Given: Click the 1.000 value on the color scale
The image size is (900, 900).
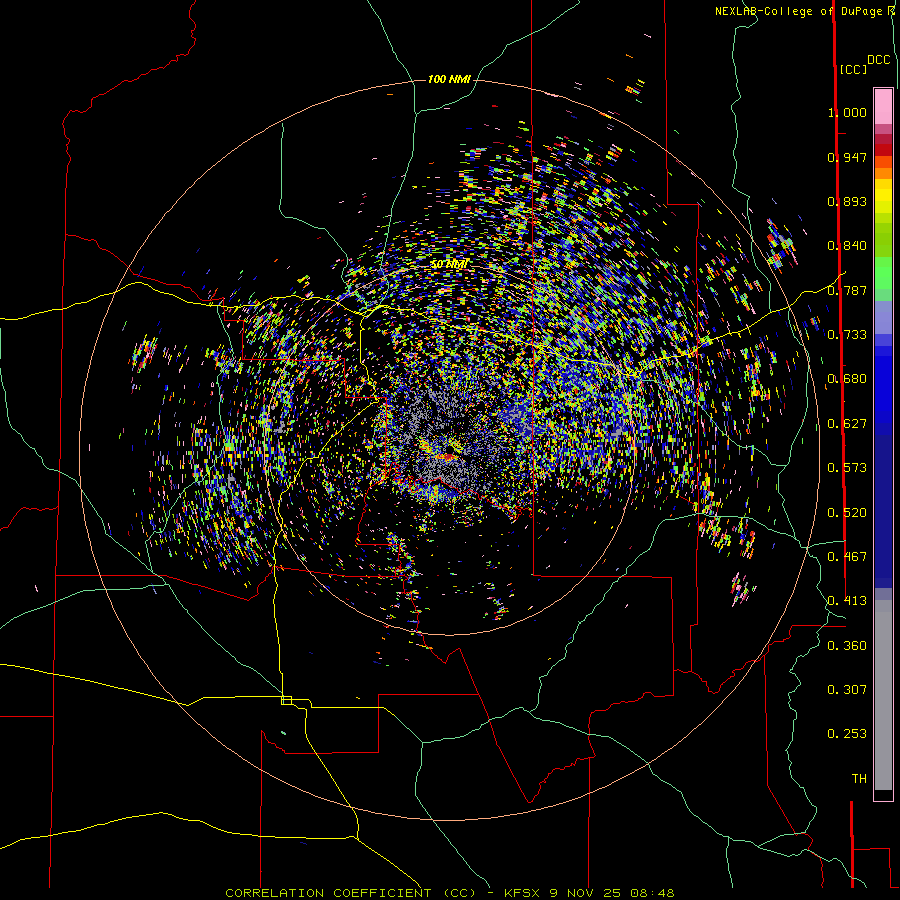Looking at the screenshot, I should pyautogui.click(x=847, y=112).
